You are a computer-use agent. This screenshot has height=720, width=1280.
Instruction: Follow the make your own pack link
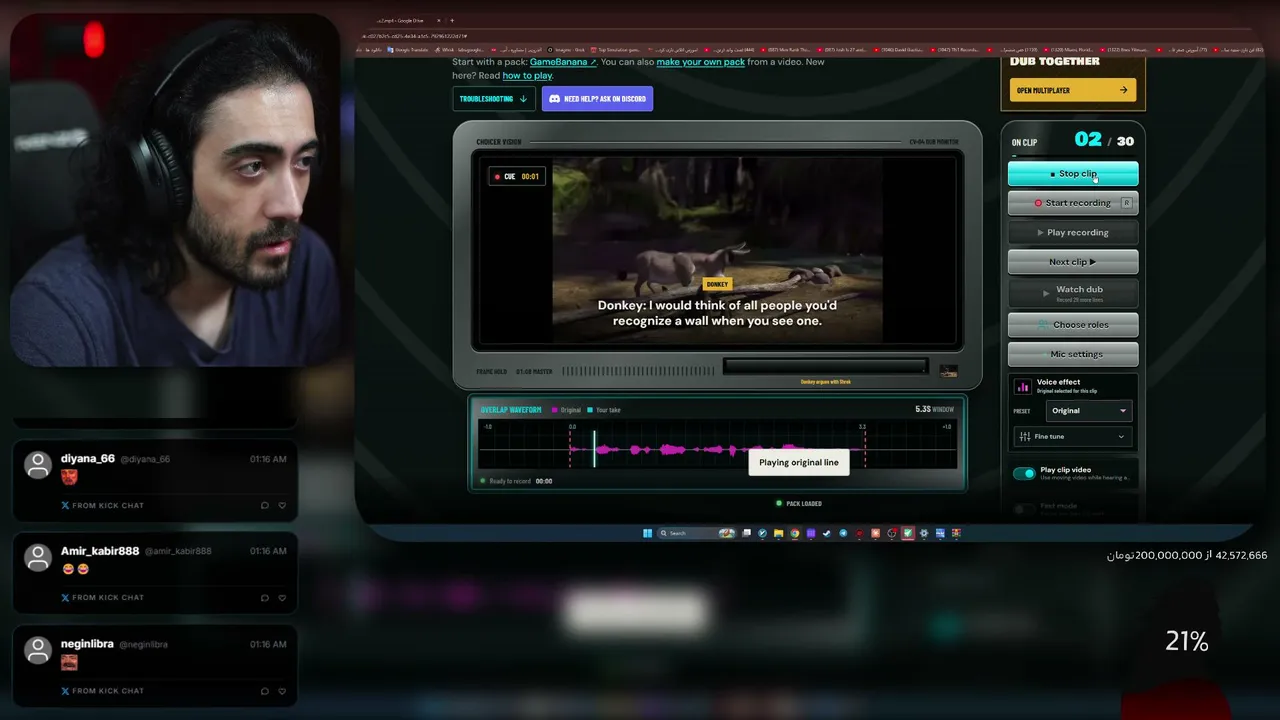(x=700, y=62)
